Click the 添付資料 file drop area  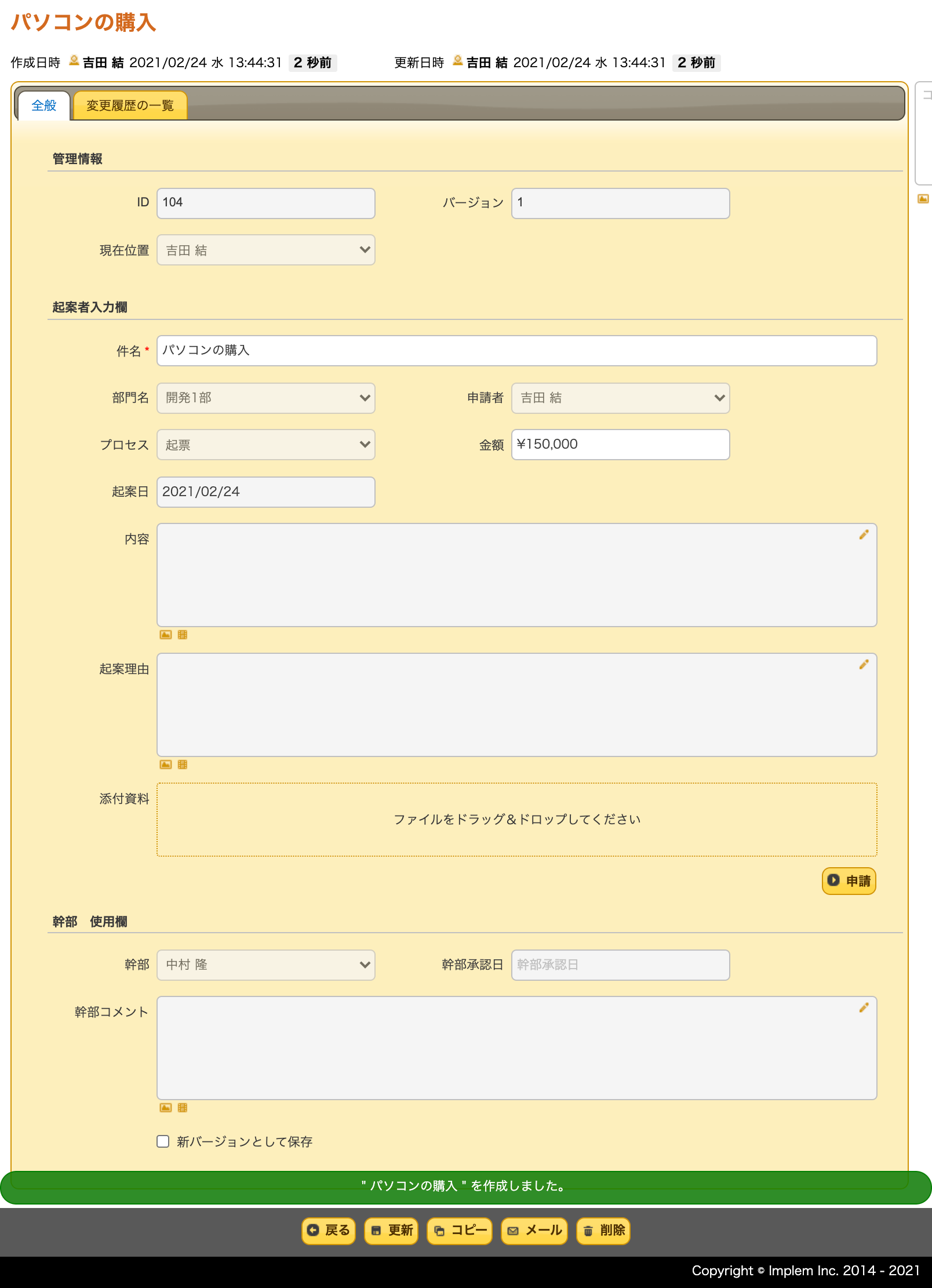(516, 820)
